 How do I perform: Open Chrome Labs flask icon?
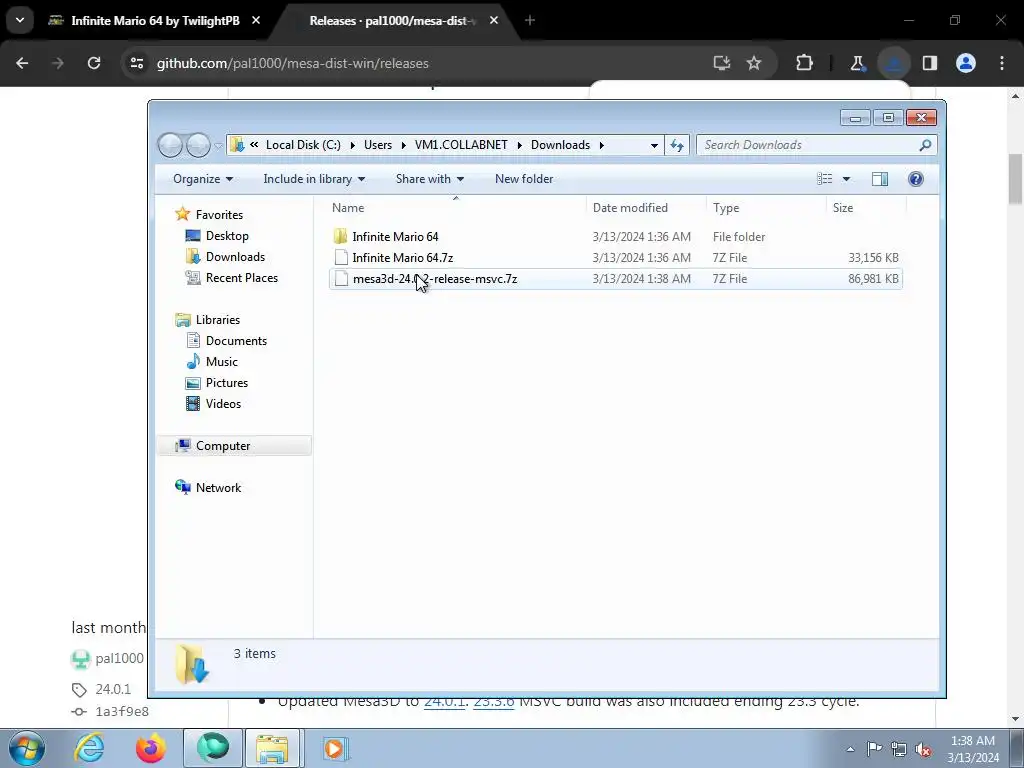[857, 63]
